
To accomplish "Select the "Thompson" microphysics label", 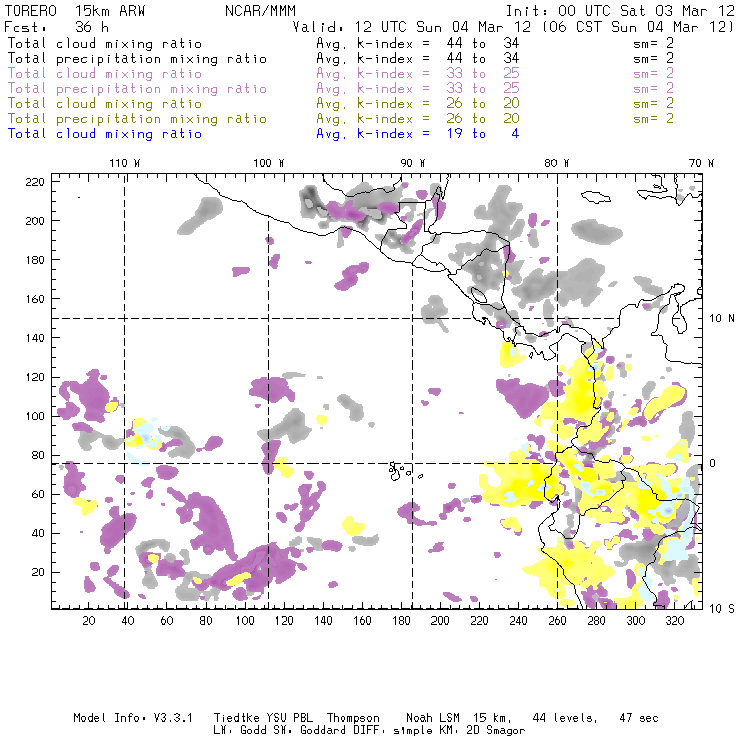I will pyautogui.click(x=353, y=718).
